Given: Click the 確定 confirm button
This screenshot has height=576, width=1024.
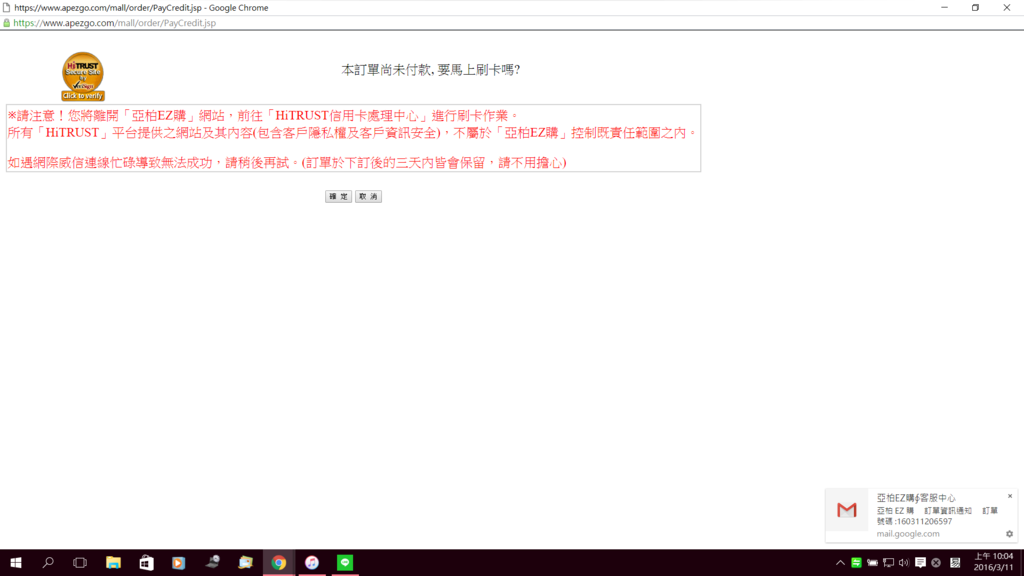Looking at the screenshot, I should (338, 197).
